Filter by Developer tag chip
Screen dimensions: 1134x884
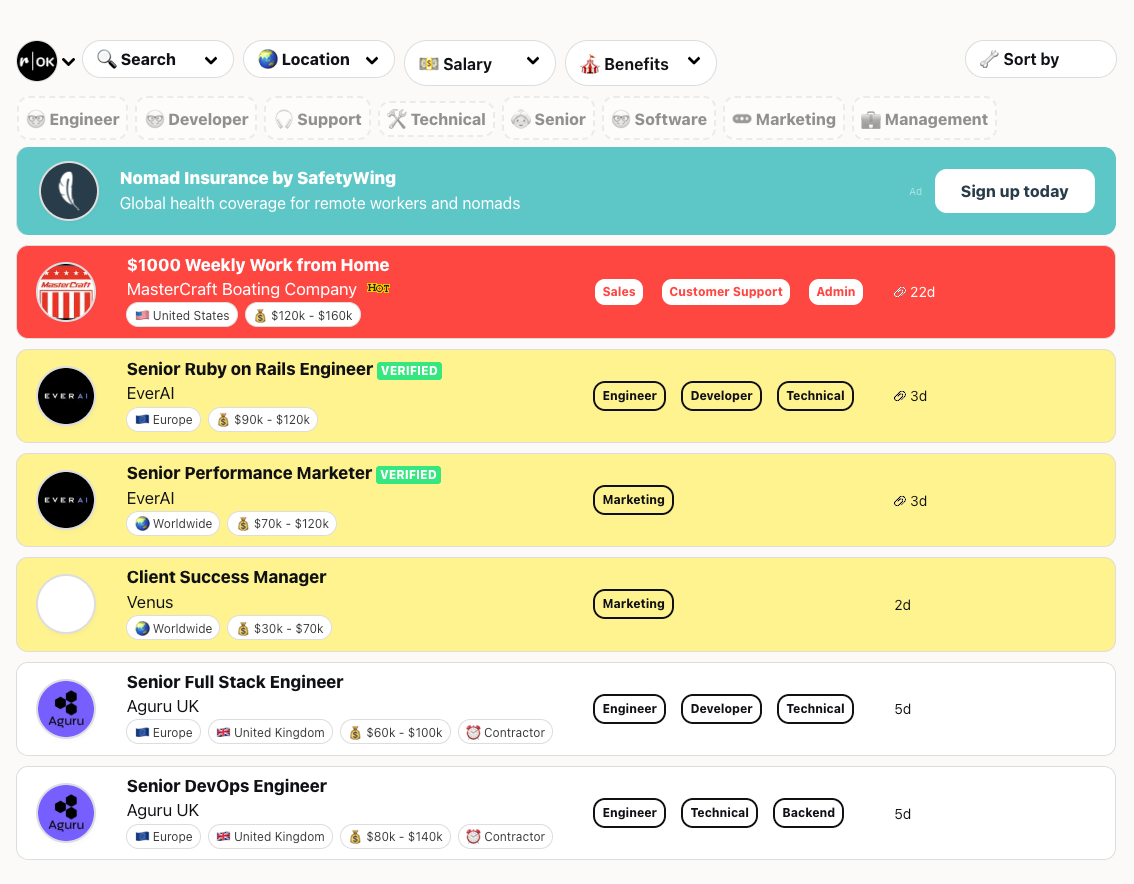coord(197,119)
